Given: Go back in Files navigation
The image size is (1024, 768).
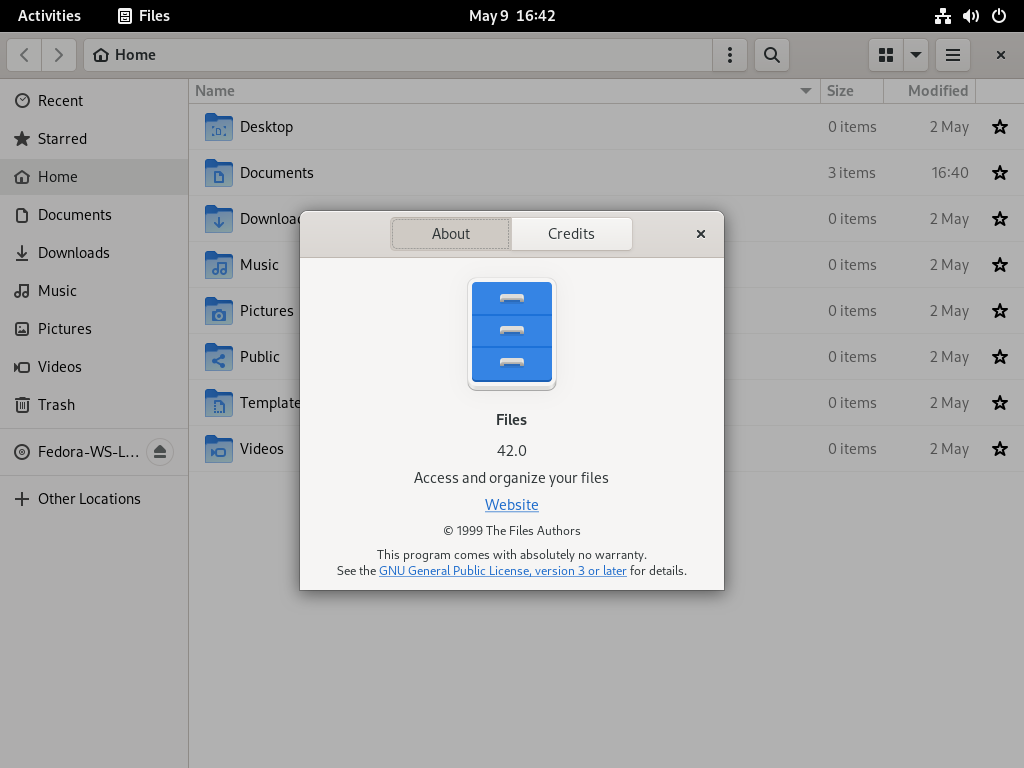Looking at the screenshot, I should coord(24,55).
